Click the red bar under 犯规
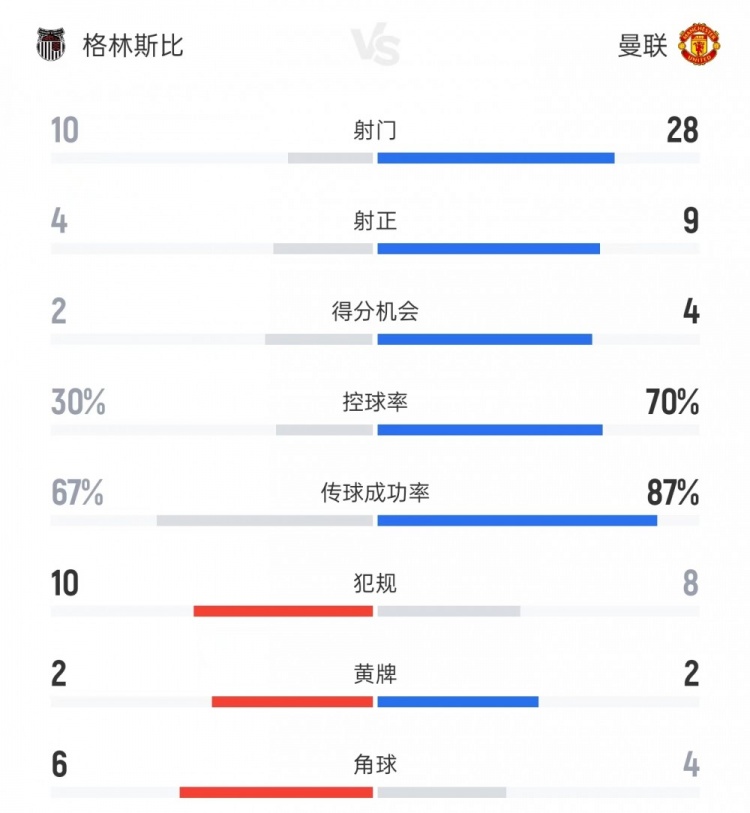This screenshot has height=813, width=750. pyautogui.click(x=283, y=611)
